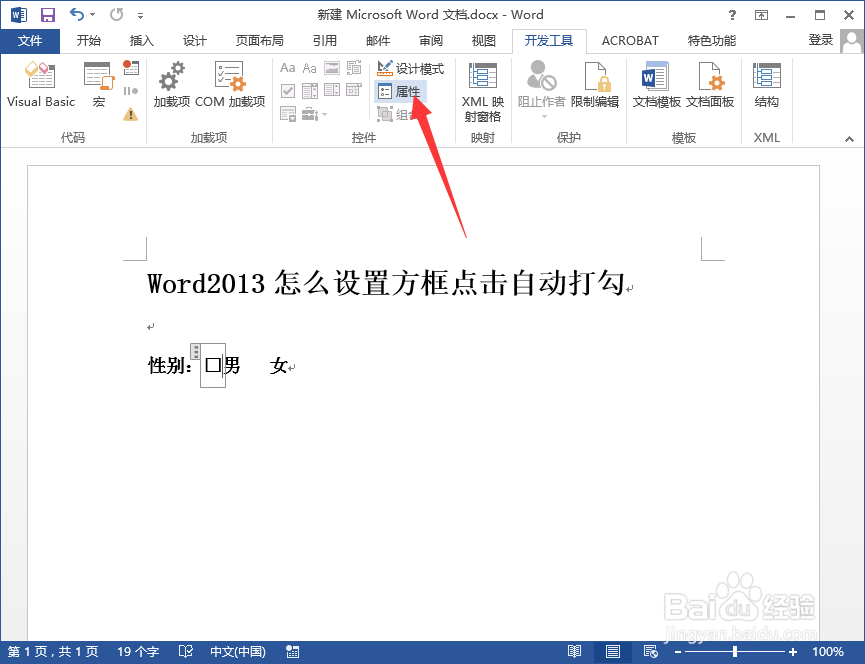Insert a building block gallery control

tap(354, 68)
